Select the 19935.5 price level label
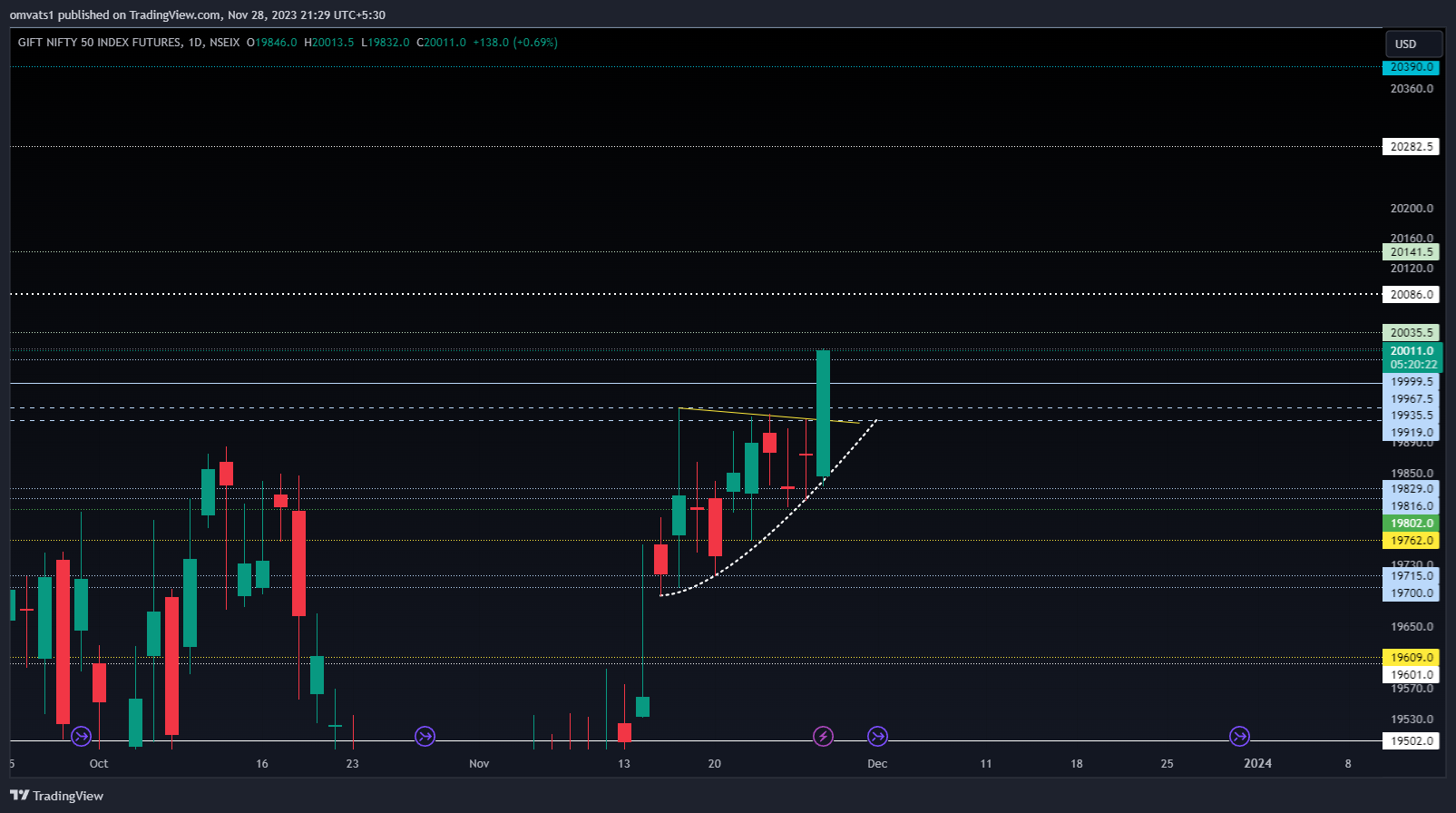 pos(1411,416)
